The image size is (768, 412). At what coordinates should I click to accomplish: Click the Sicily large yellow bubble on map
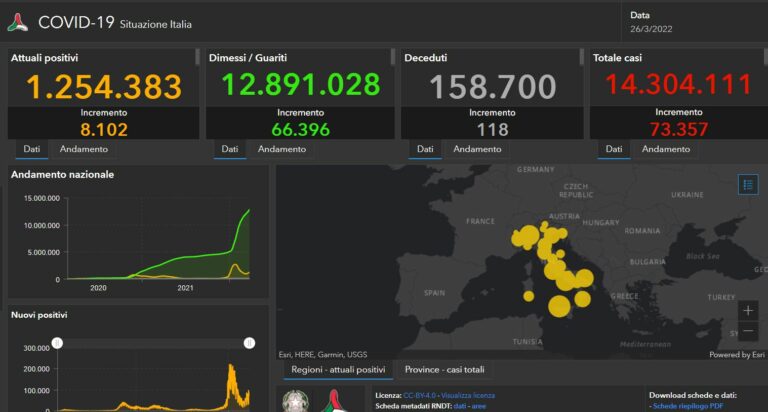click(559, 306)
